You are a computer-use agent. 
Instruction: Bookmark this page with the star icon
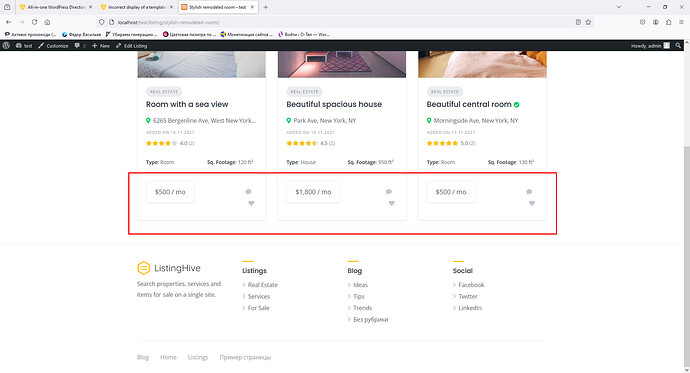coord(588,22)
